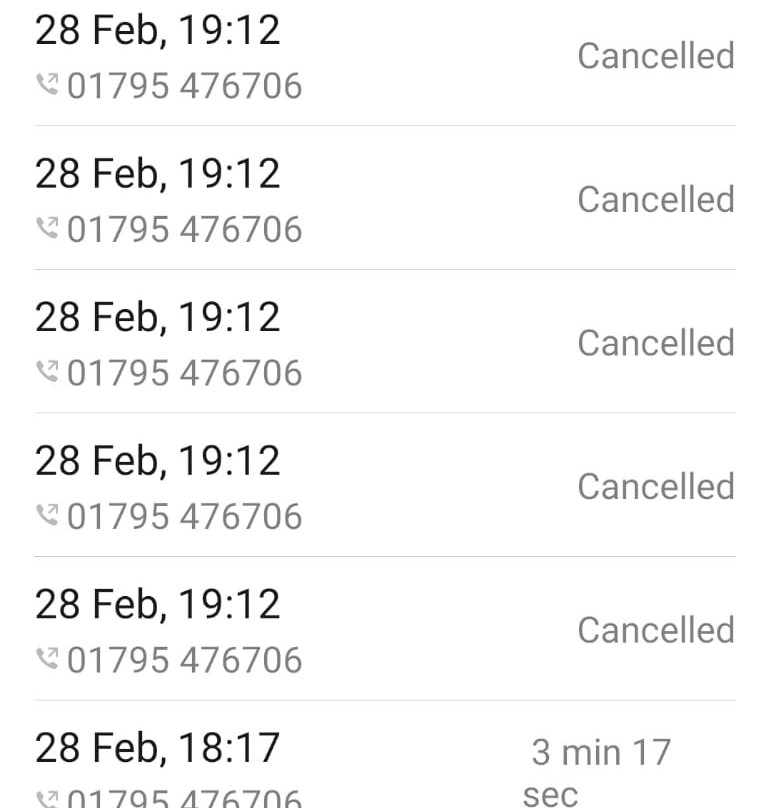
Task: Click number 01795 476706 under the 18:17 call
Action: click(185, 799)
